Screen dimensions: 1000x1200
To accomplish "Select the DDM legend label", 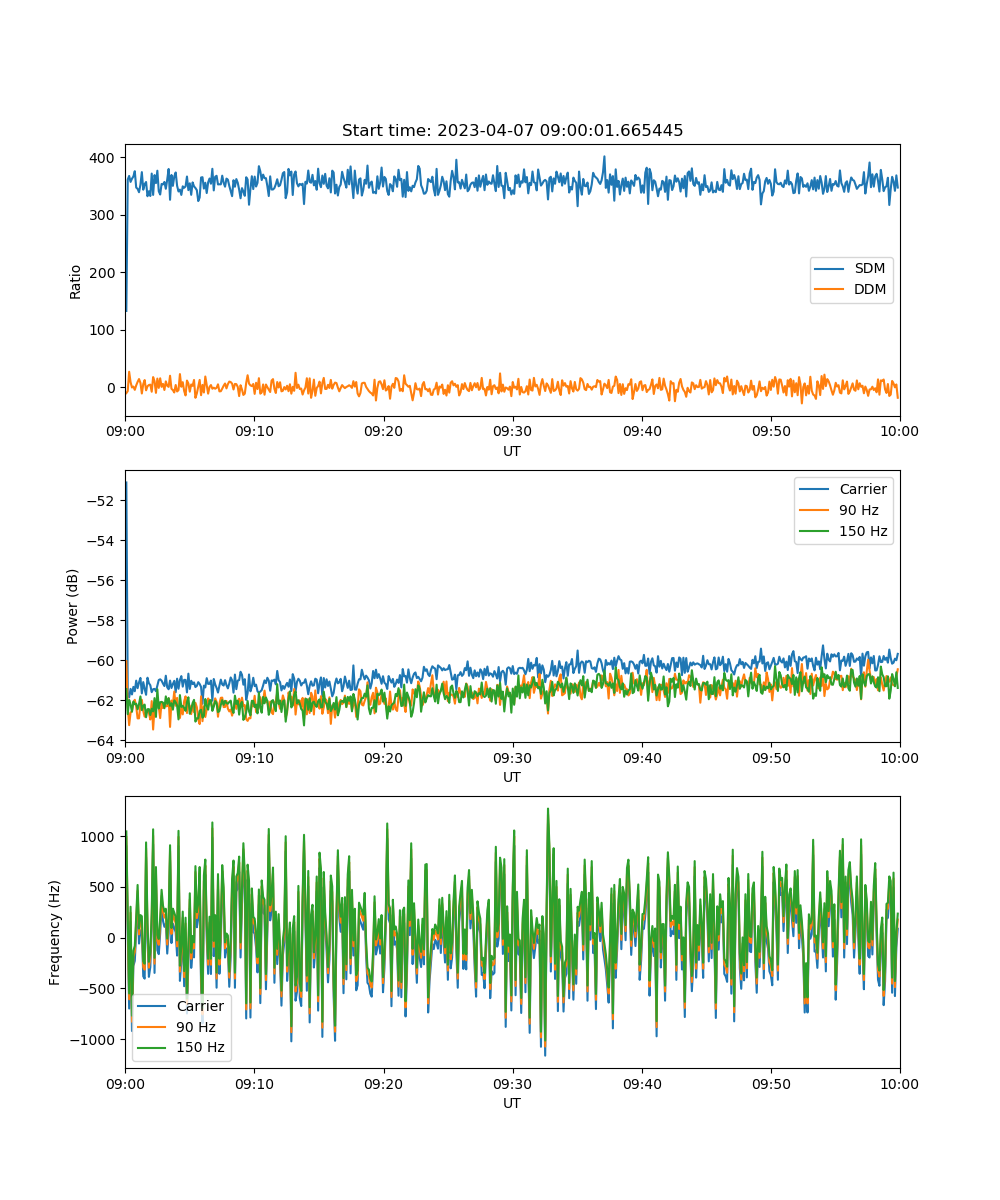I will coord(870,290).
